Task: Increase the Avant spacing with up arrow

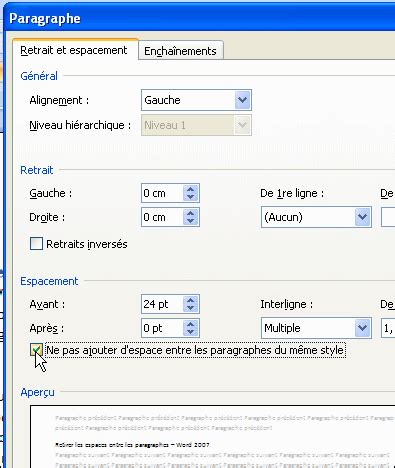Action: click(191, 300)
